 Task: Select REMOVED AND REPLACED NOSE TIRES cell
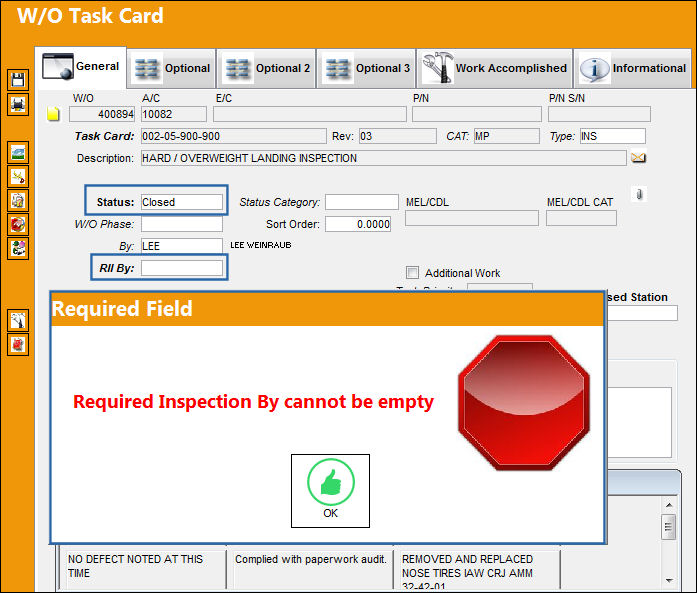point(477,570)
